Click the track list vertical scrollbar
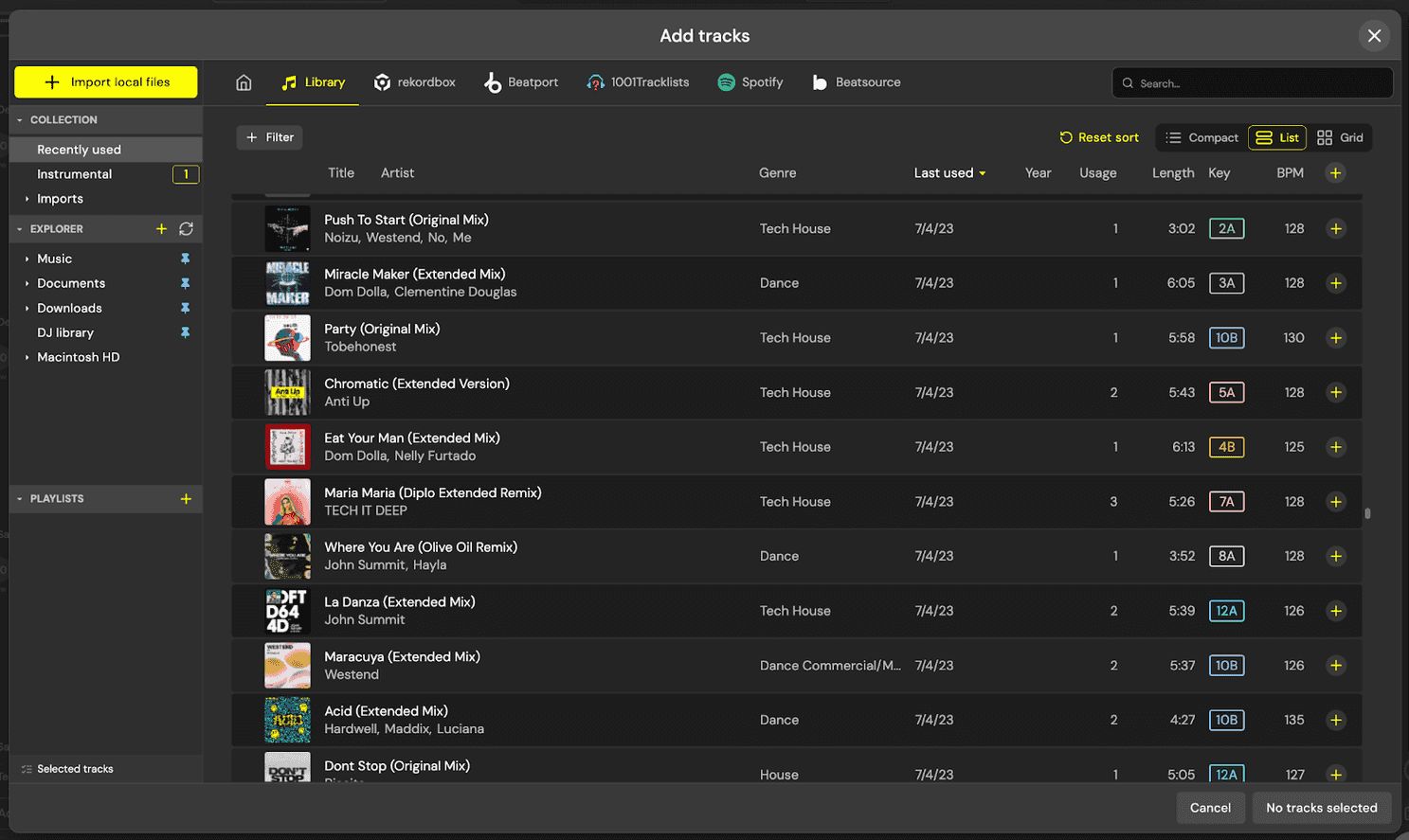The height and width of the screenshot is (840, 1409). point(1367,513)
